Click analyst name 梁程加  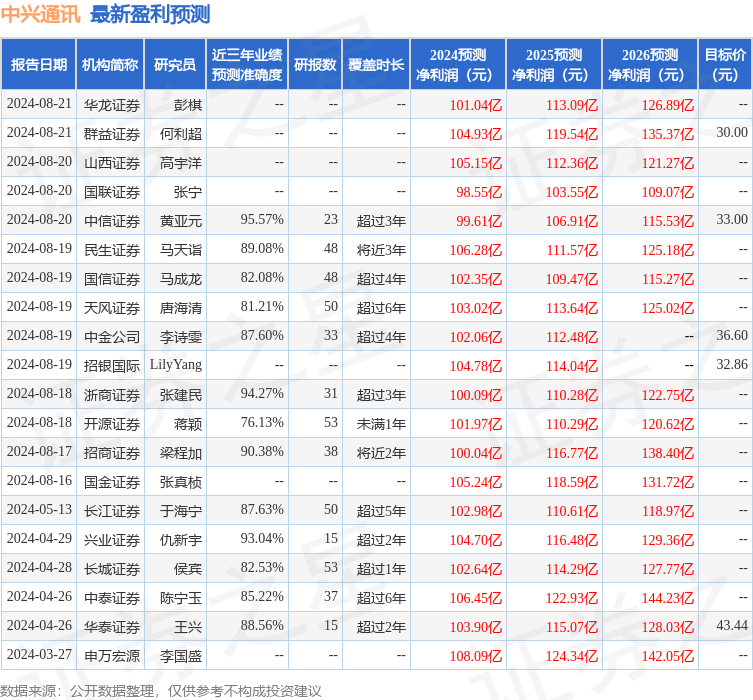[x=181, y=453]
